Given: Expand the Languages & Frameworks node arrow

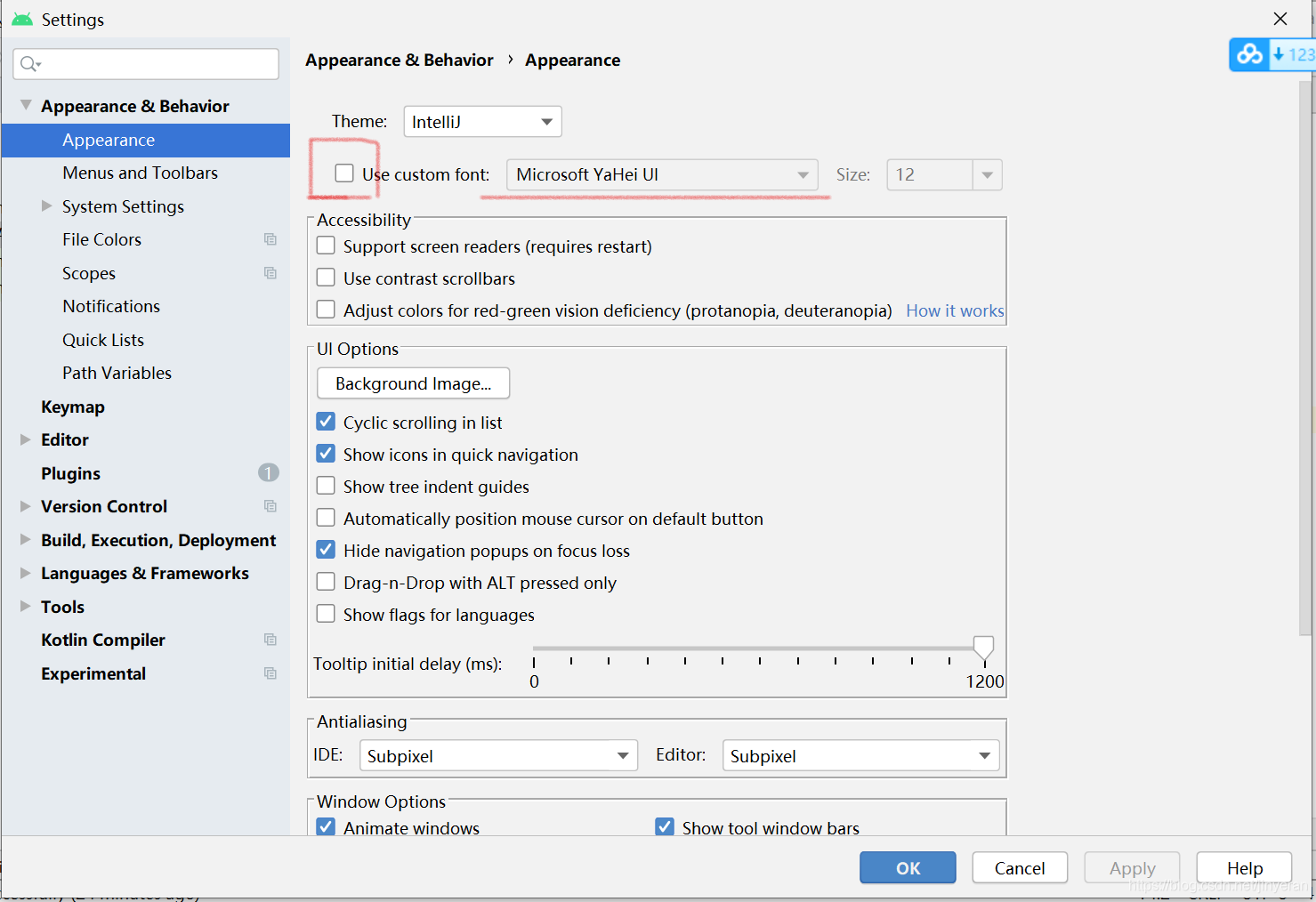Looking at the screenshot, I should tap(26, 573).
